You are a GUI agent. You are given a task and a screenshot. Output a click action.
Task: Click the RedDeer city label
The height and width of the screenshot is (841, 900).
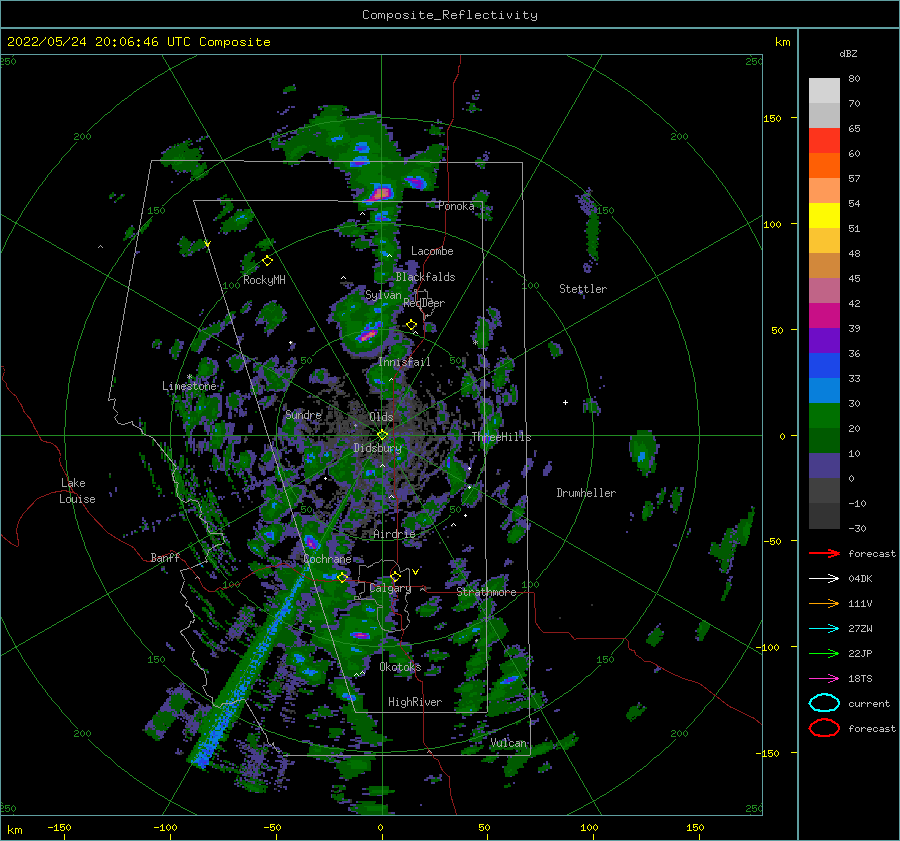[424, 303]
